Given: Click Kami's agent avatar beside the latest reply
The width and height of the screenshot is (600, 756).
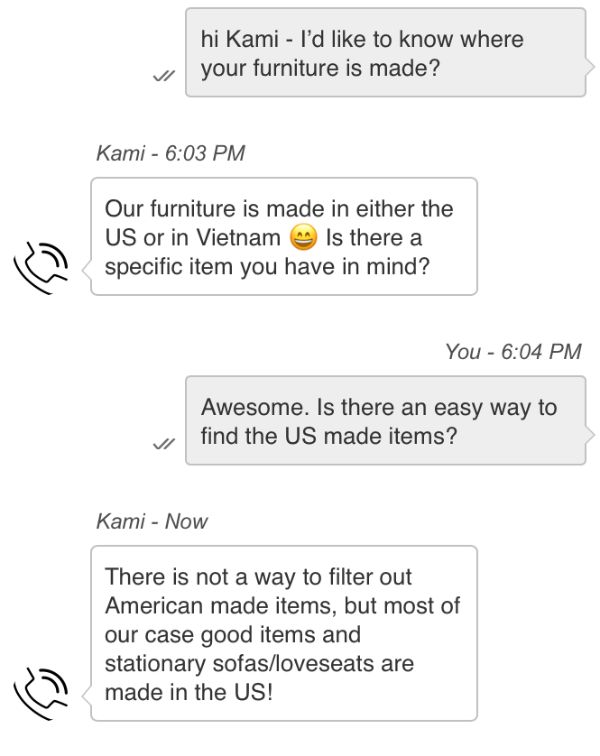Looking at the screenshot, I should pos(41,693).
